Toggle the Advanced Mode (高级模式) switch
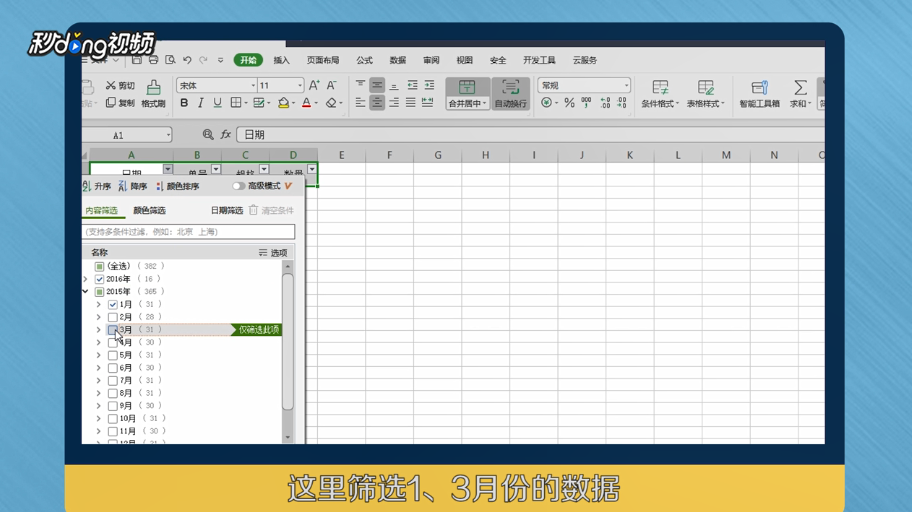This screenshot has width=912, height=512. click(238, 186)
